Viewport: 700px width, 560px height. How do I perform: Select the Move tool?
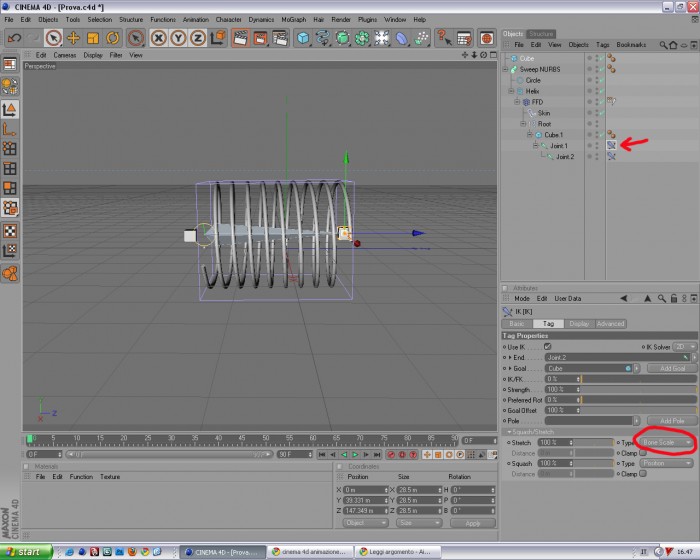[x=73, y=38]
